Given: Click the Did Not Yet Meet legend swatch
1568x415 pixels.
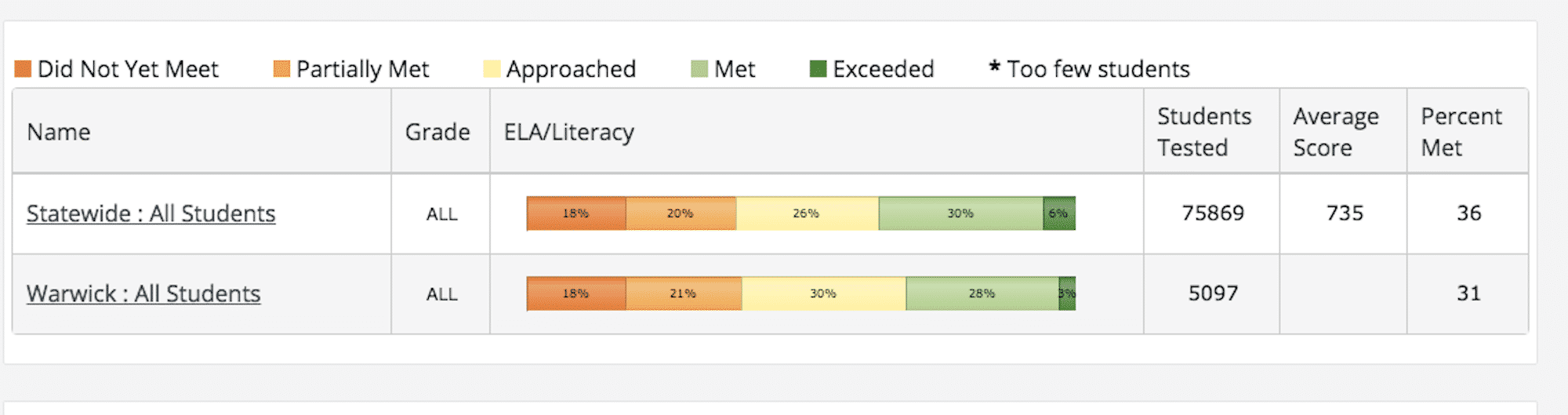Looking at the screenshot, I should 23,69.
